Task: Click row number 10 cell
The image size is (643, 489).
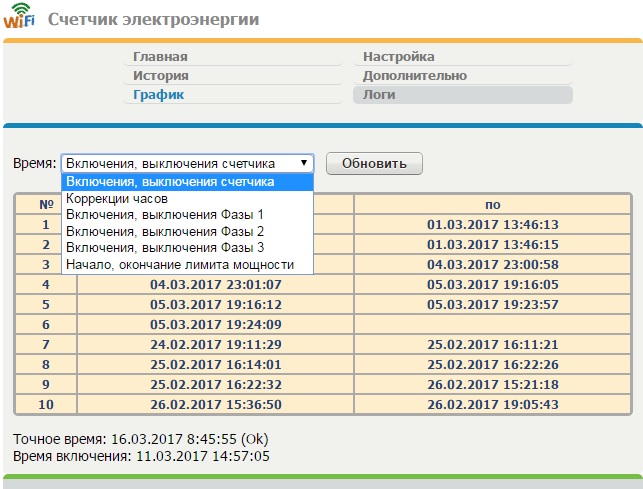Action: (x=46, y=404)
